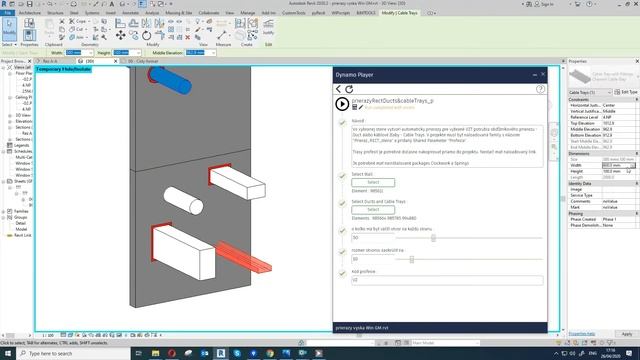Adjust the rounding slider in Dynamo Player
The height and width of the screenshot is (360, 640).
(412, 259)
